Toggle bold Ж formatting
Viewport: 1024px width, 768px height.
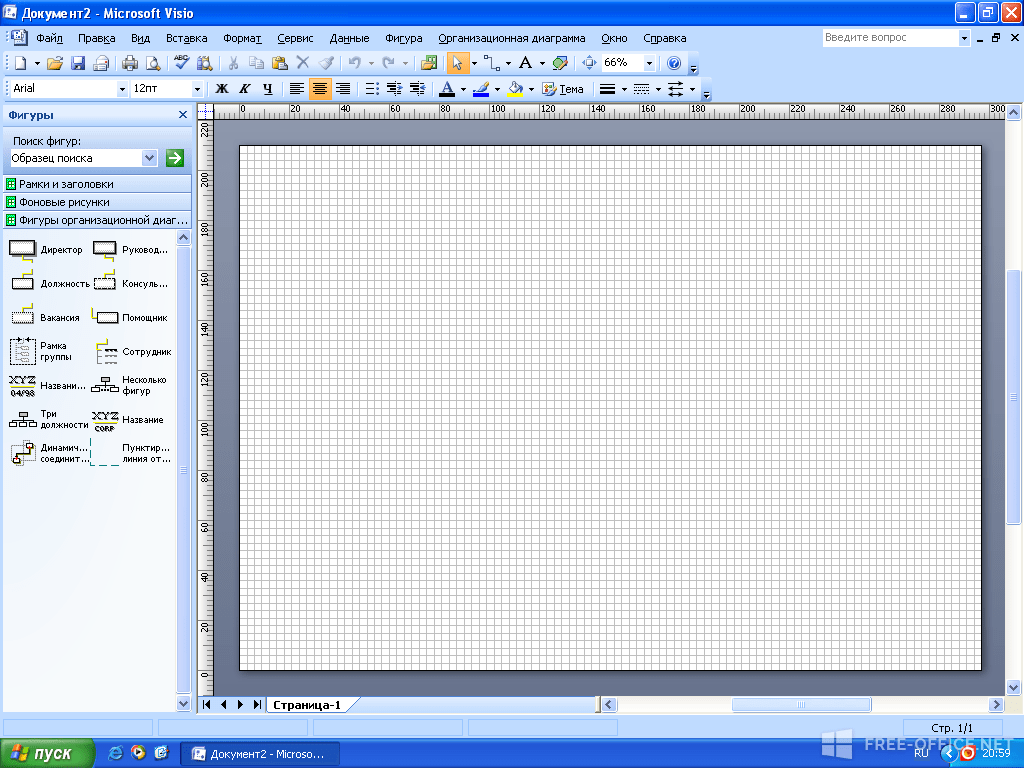tap(222, 89)
